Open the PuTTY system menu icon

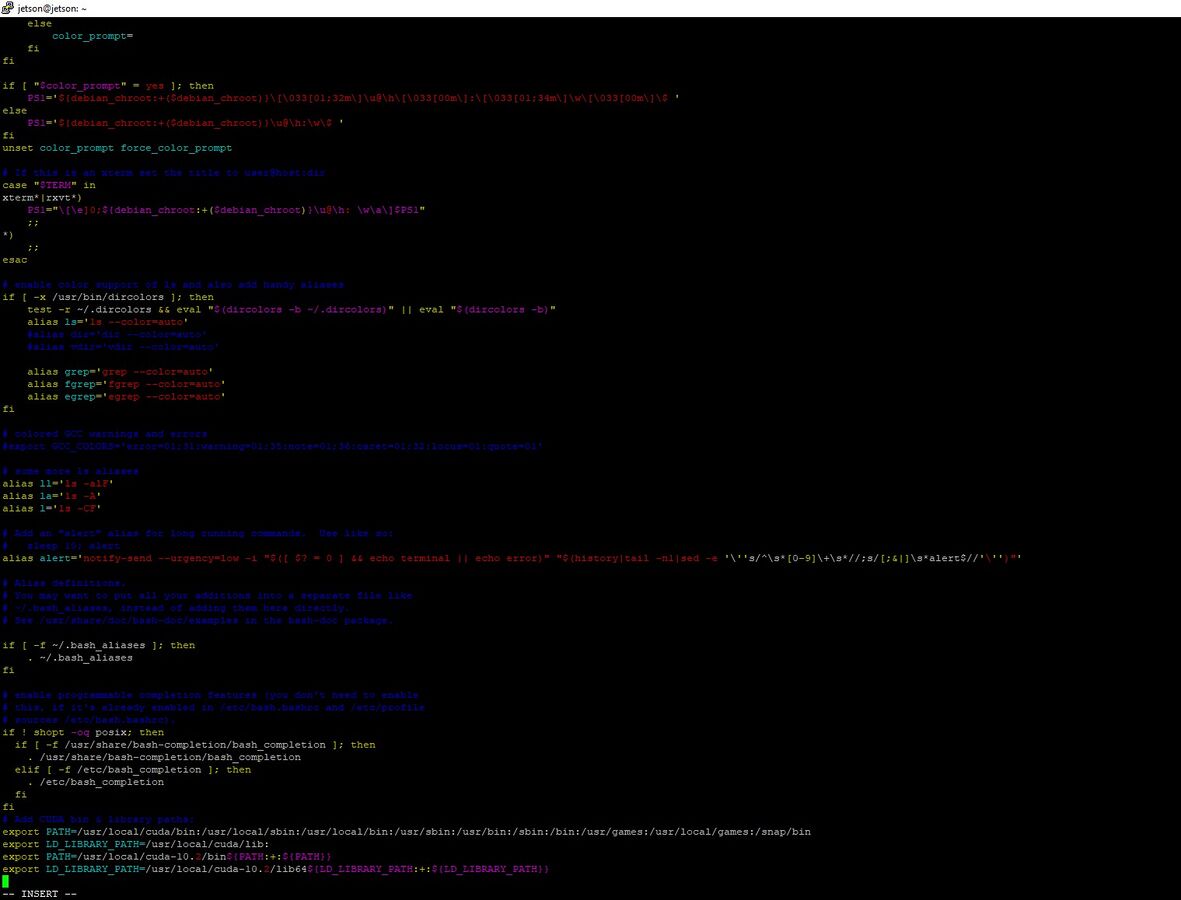tap(8, 8)
